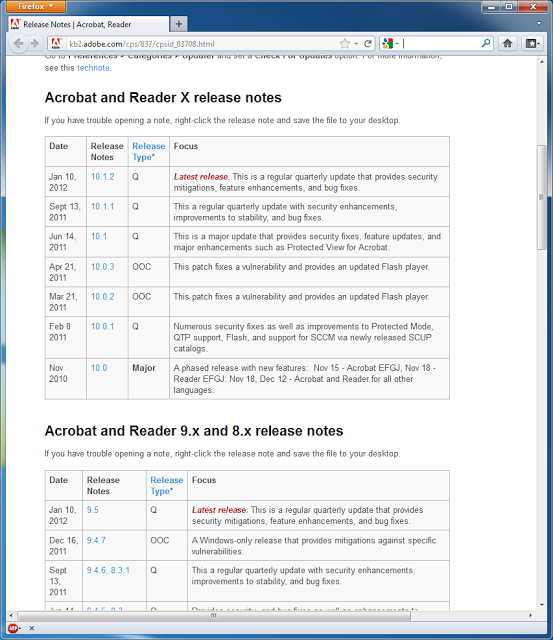
Task: Open the Release Type link in the 9.x table
Action: point(167,485)
